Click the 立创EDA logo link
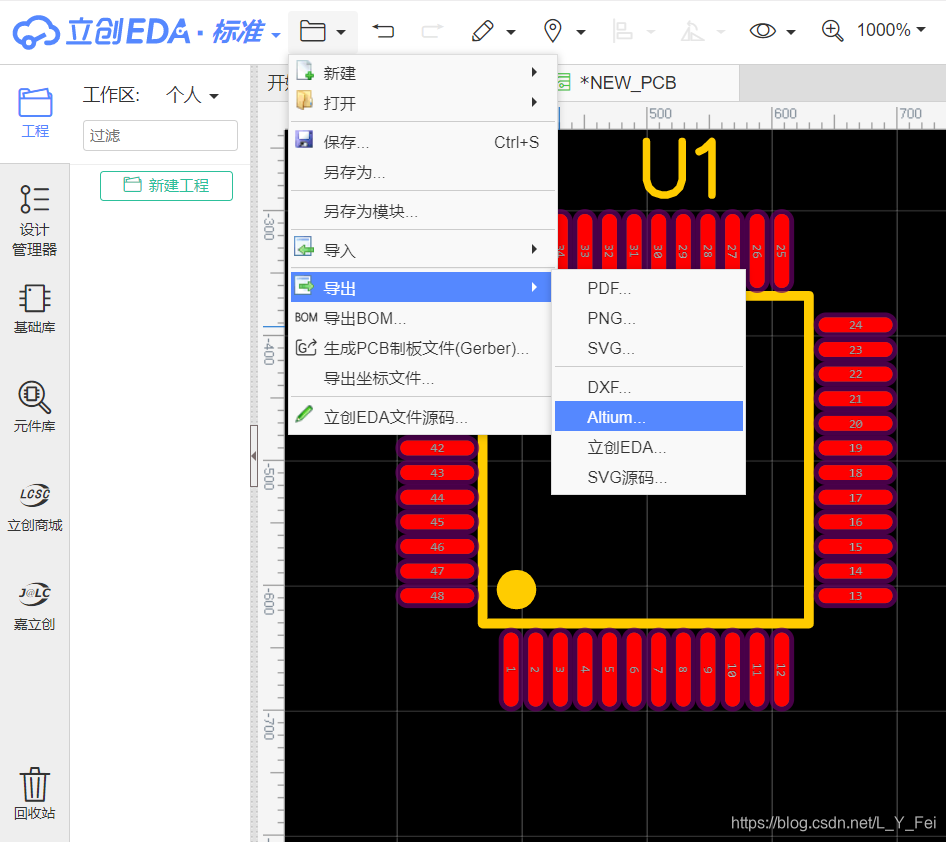This screenshot has width=946, height=842. click(127, 32)
